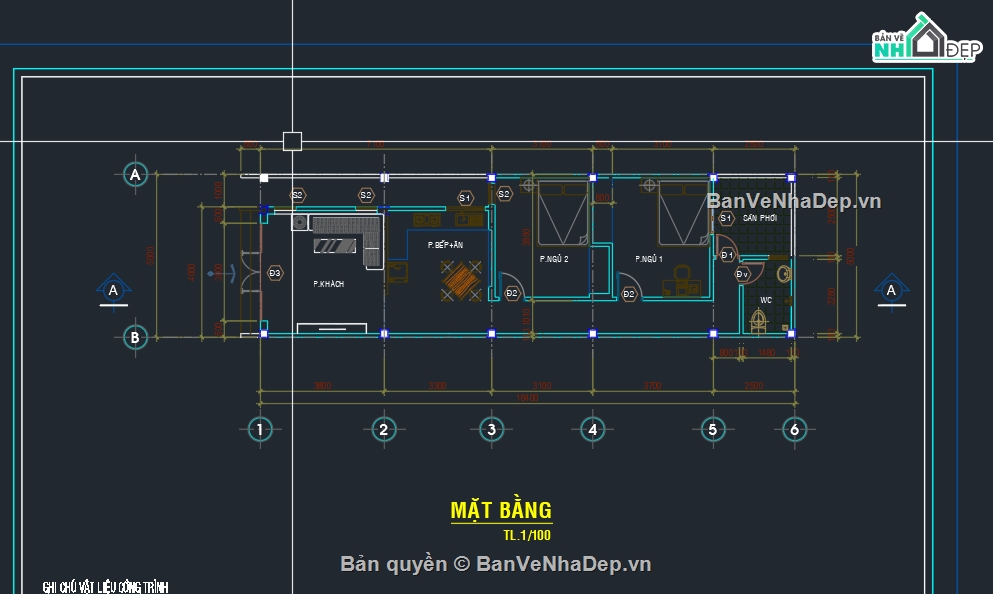This screenshot has height=594, width=993.
Task: Pick the toilet block in the WC
Action: coord(759,321)
